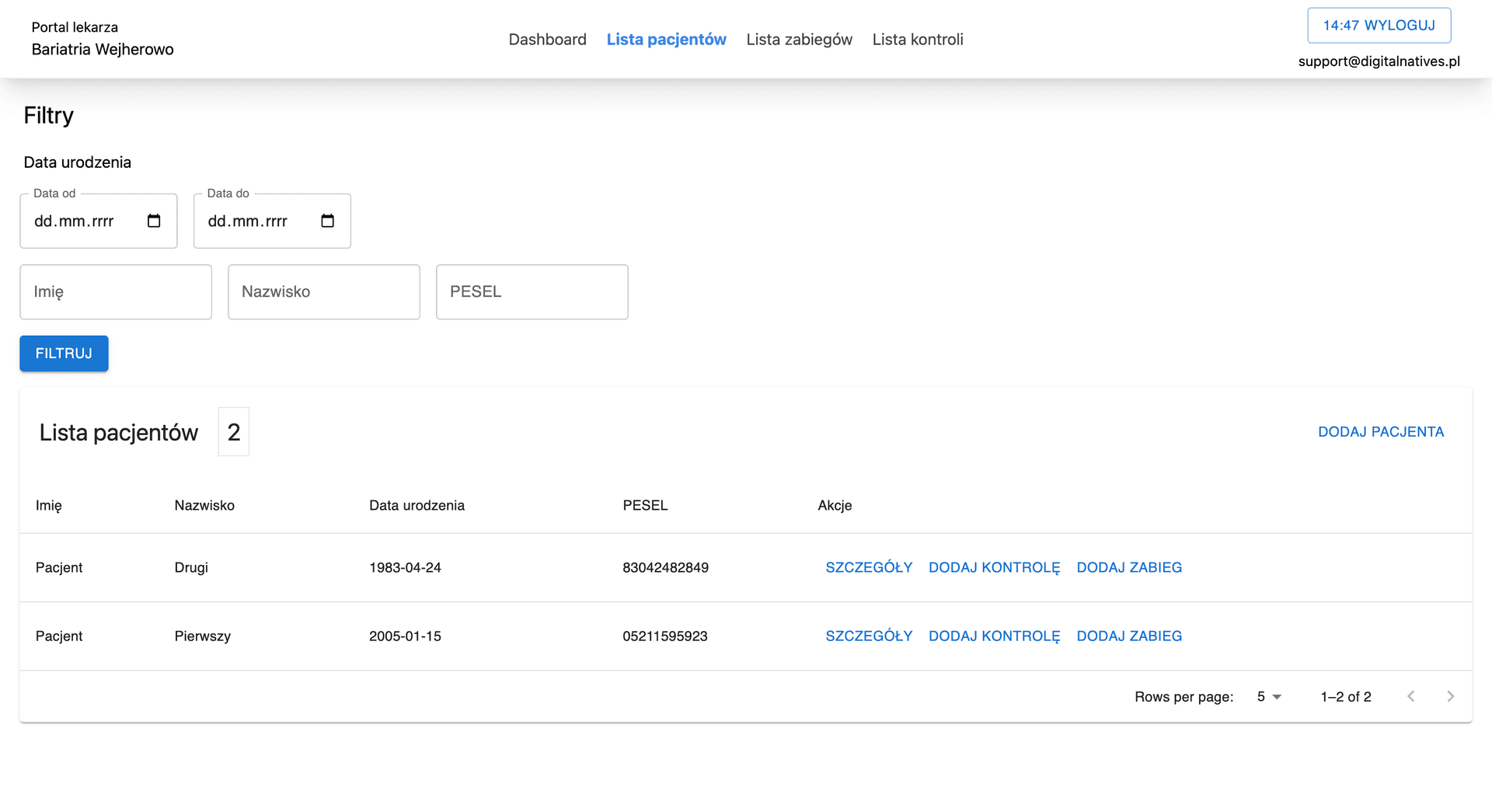Click birth date 1983-04-24
This screenshot has height=812, width=1492.
pos(405,568)
